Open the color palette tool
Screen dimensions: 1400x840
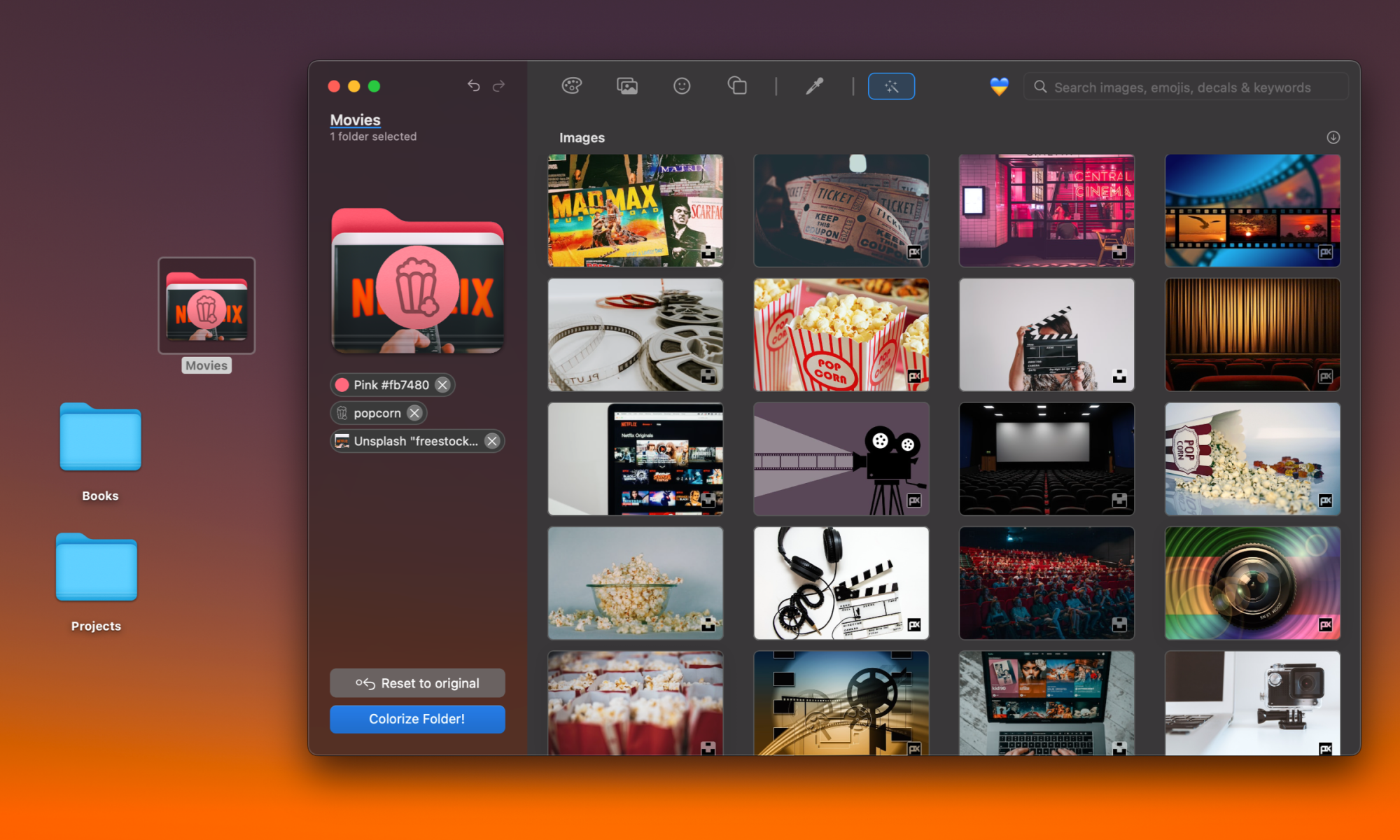pos(572,86)
